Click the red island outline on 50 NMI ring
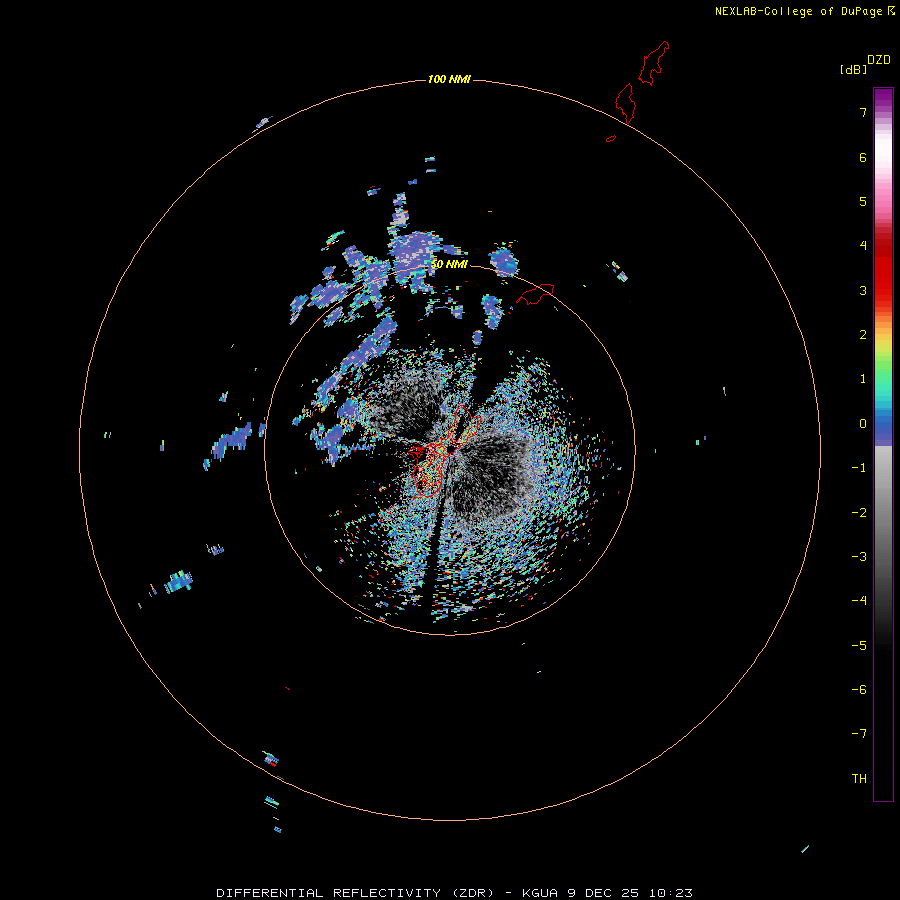The width and height of the screenshot is (900, 900). pos(535,294)
